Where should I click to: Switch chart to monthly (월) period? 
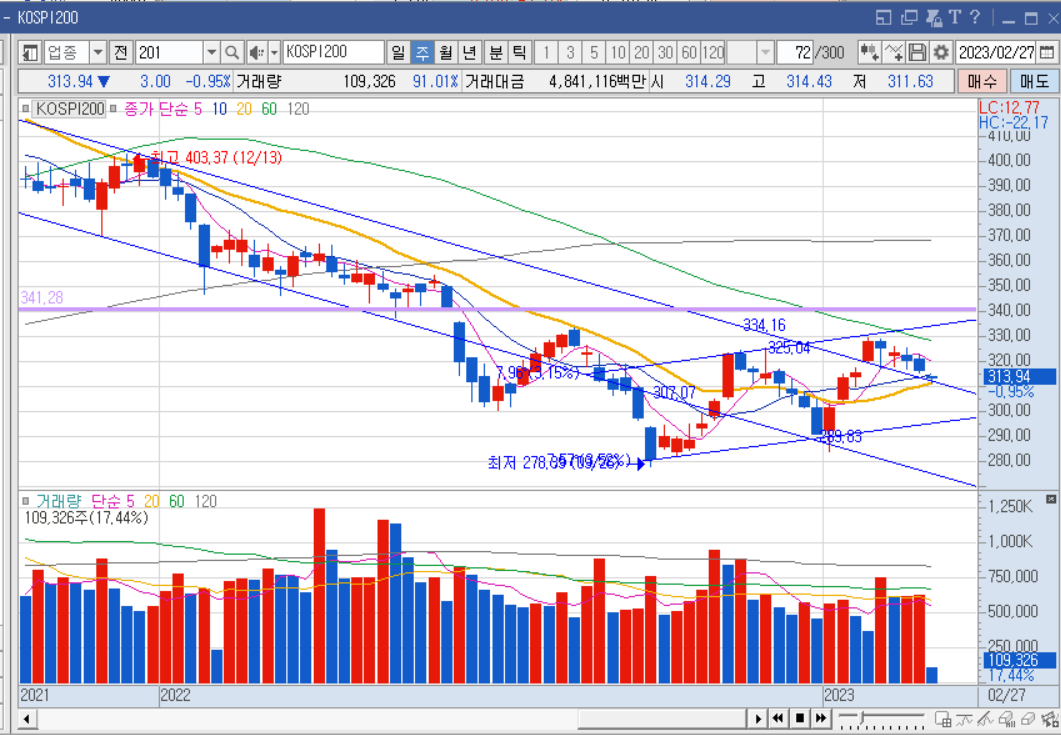point(446,52)
